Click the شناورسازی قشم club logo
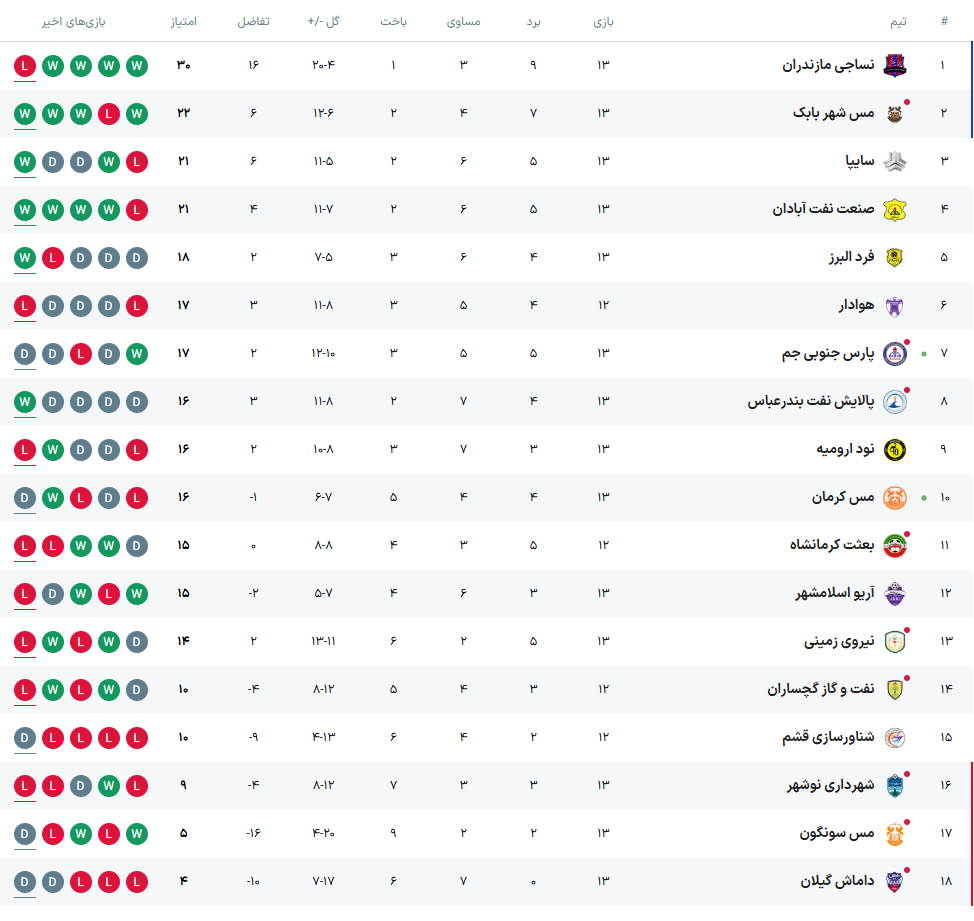This screenshot has width=974, height=921. point(895,737)
